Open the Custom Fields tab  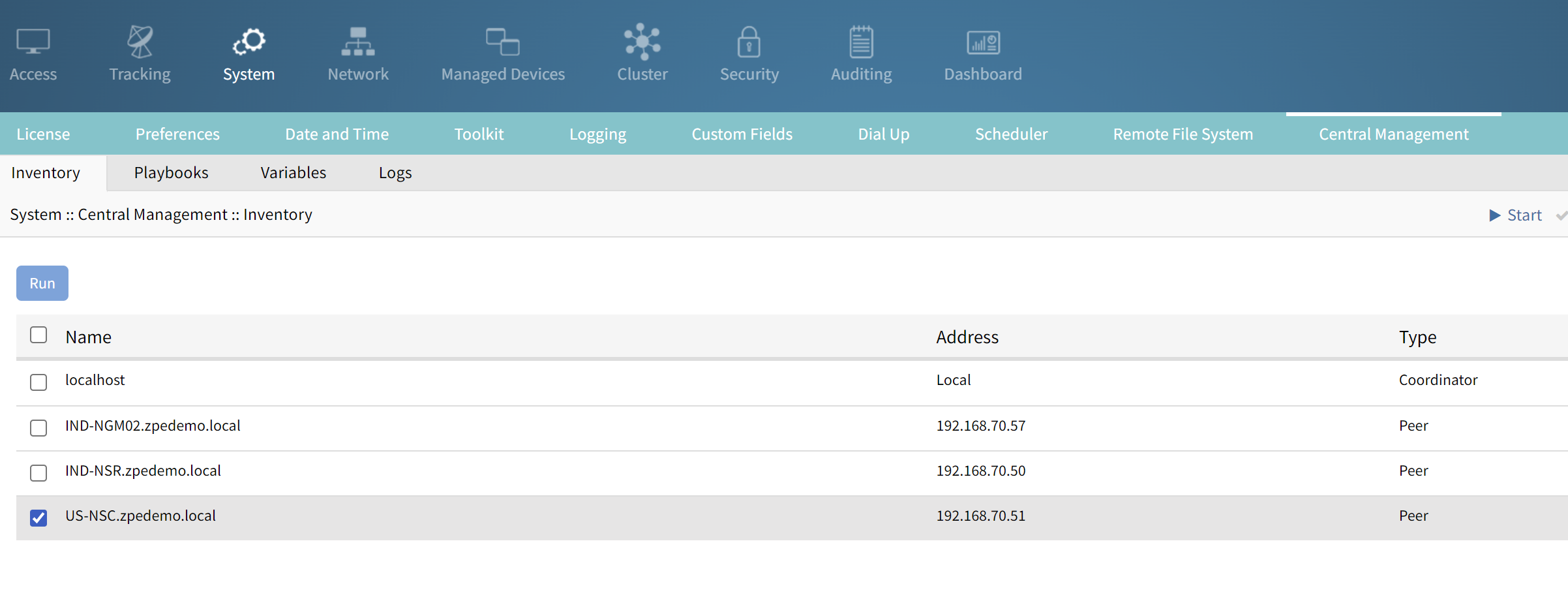(742, 134)
